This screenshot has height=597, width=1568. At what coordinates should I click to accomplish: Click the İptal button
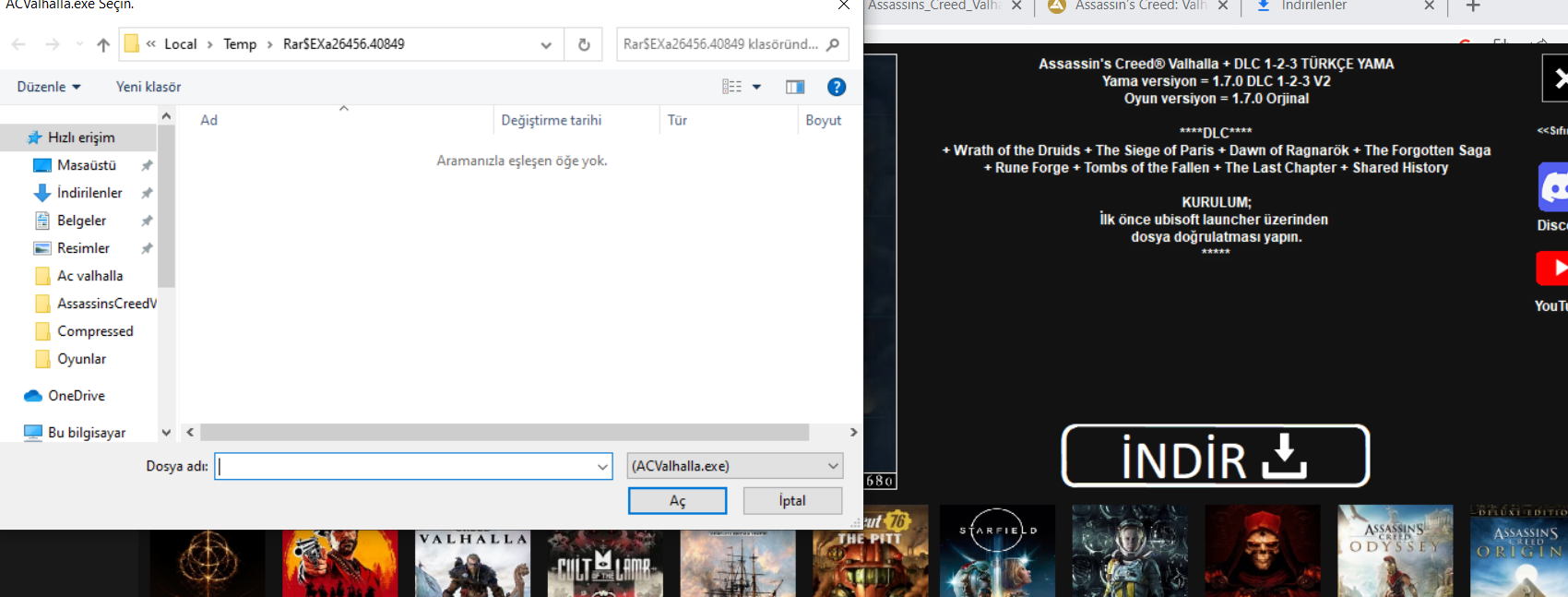tap(792, 501)
